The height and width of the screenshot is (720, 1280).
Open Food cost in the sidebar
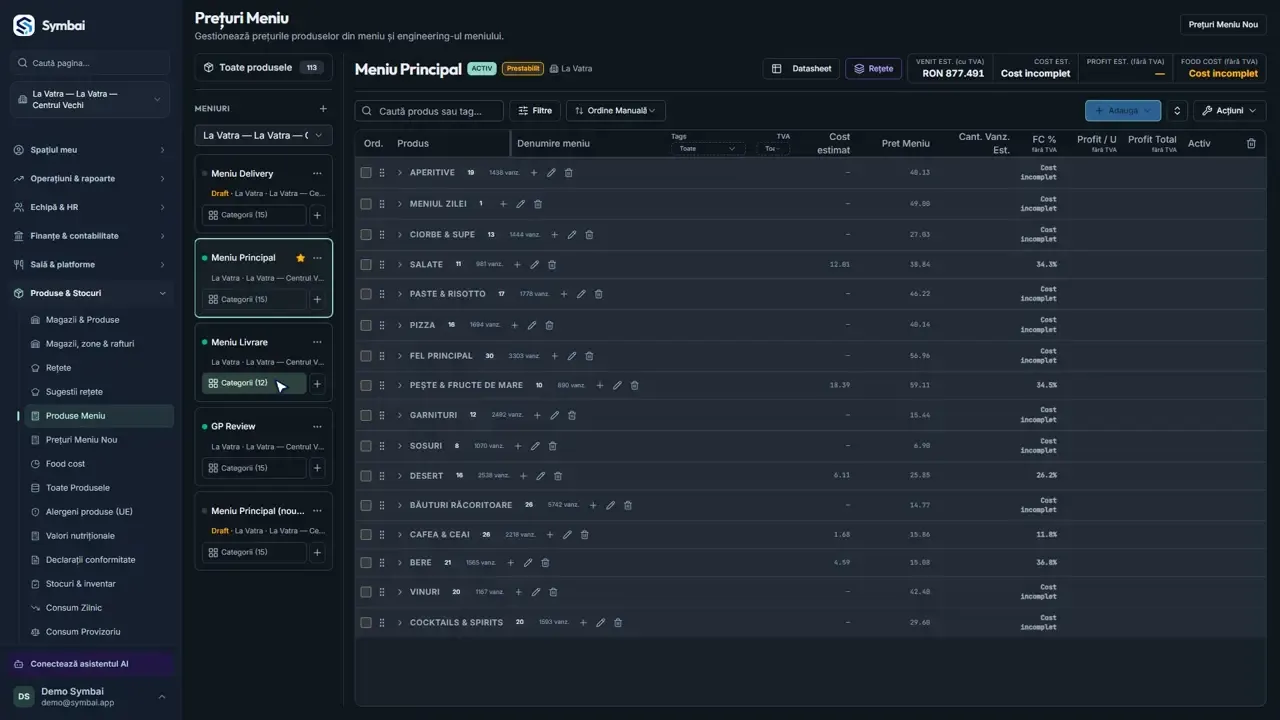click(65, 464)
